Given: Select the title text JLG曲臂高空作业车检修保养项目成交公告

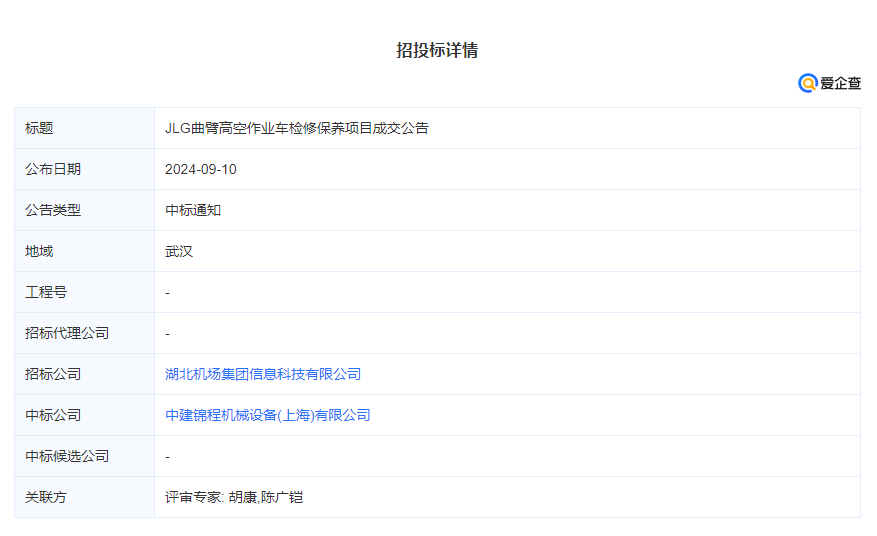Looking at the screenshot, I should [x=296, y=128].
